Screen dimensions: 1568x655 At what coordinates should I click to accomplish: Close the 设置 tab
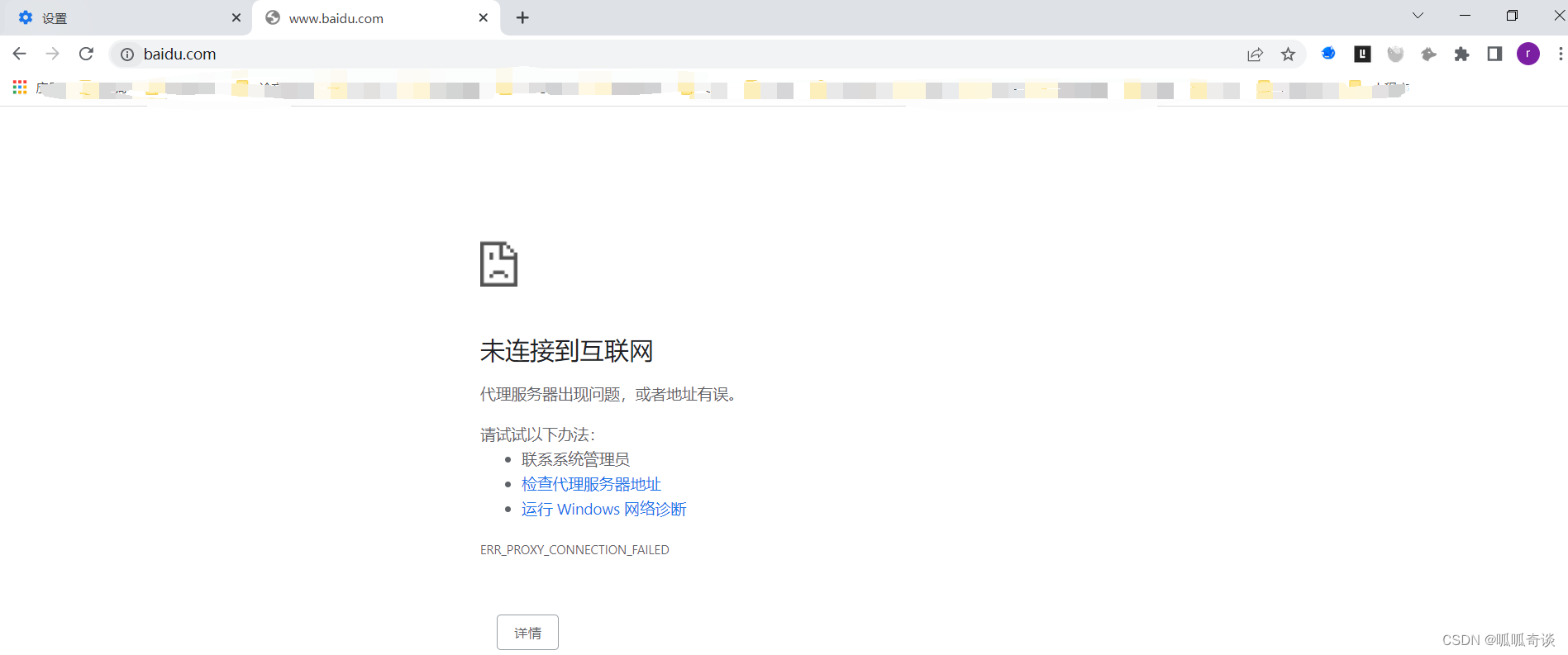[236, 17]
